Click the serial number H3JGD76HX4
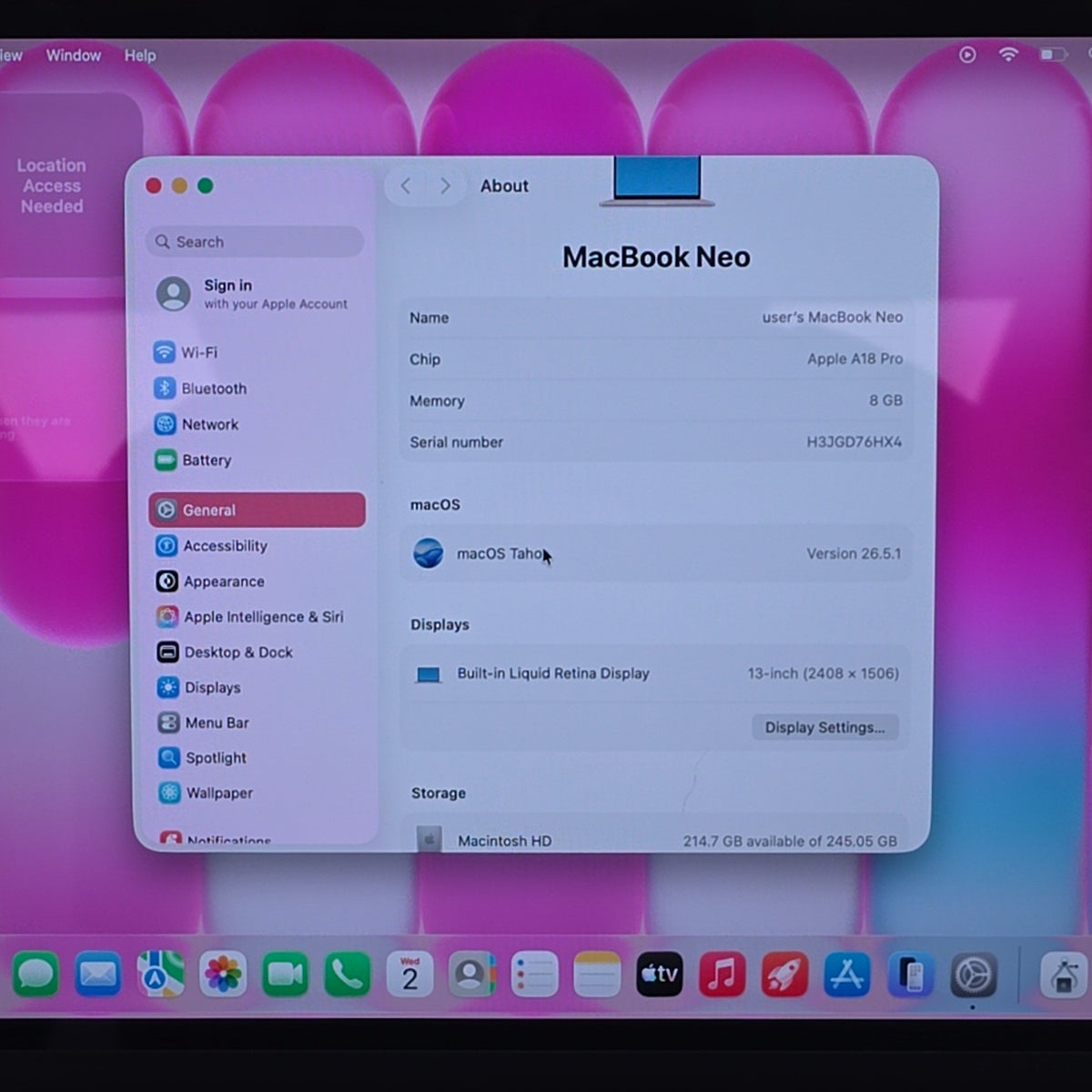The image size is (1092, 1092). [x=854, y=442]
